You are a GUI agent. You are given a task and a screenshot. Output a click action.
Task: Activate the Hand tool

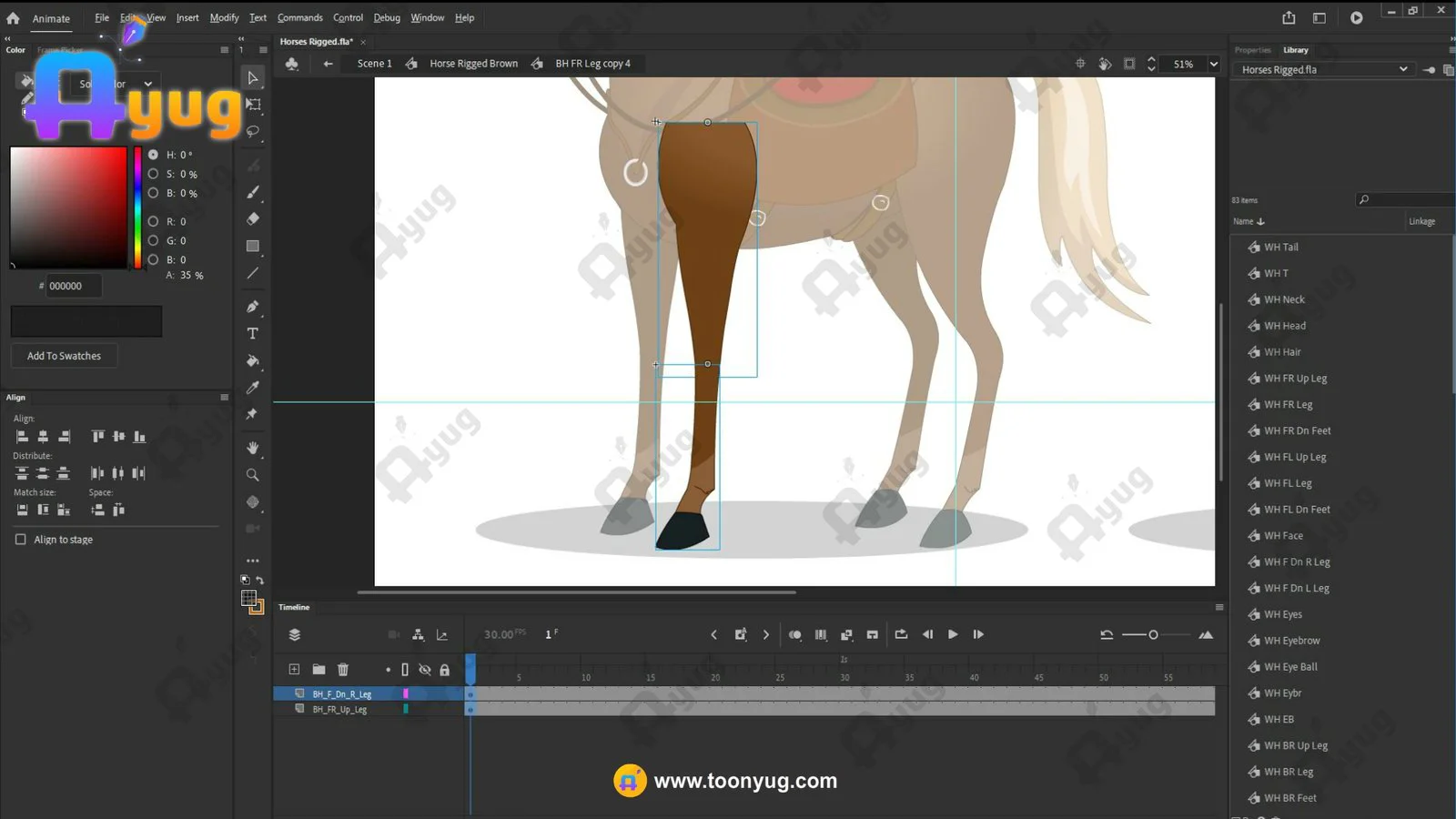(x=253, y=448)
